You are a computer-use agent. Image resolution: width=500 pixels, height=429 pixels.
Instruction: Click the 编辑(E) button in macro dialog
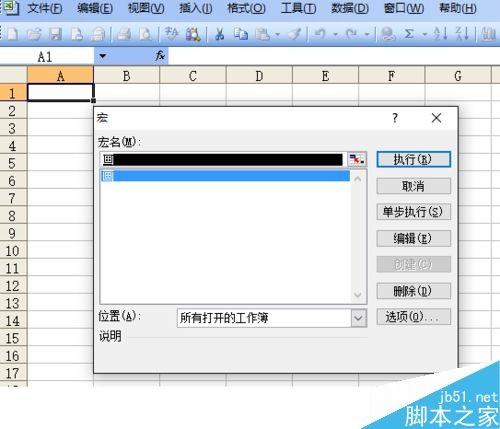[x=413, y=238]
